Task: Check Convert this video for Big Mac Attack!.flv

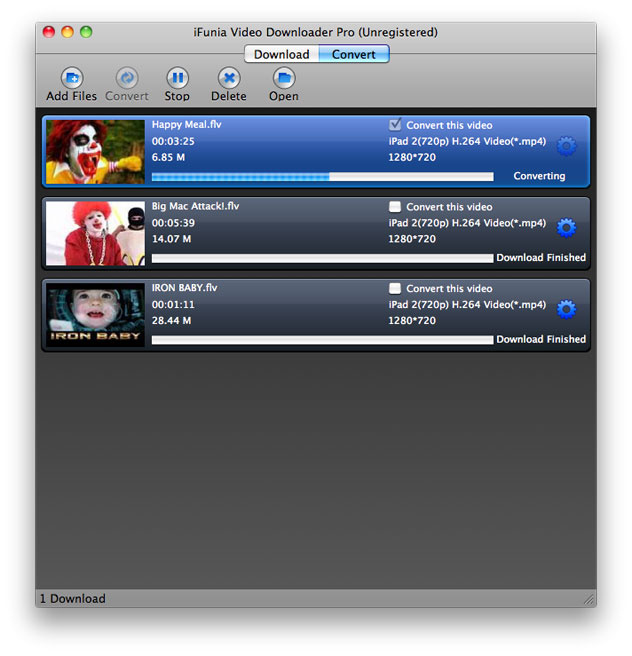Action: point(395,207)
